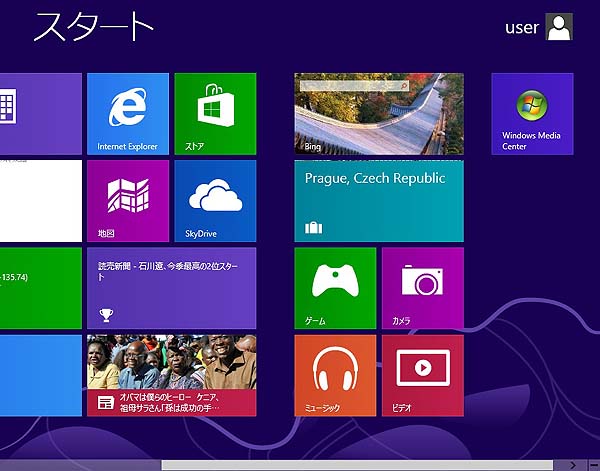Launch the ゲーム (Games) controller tile
Image resolution: width=600 pixels, height=471 pixels.
[335, 288]
